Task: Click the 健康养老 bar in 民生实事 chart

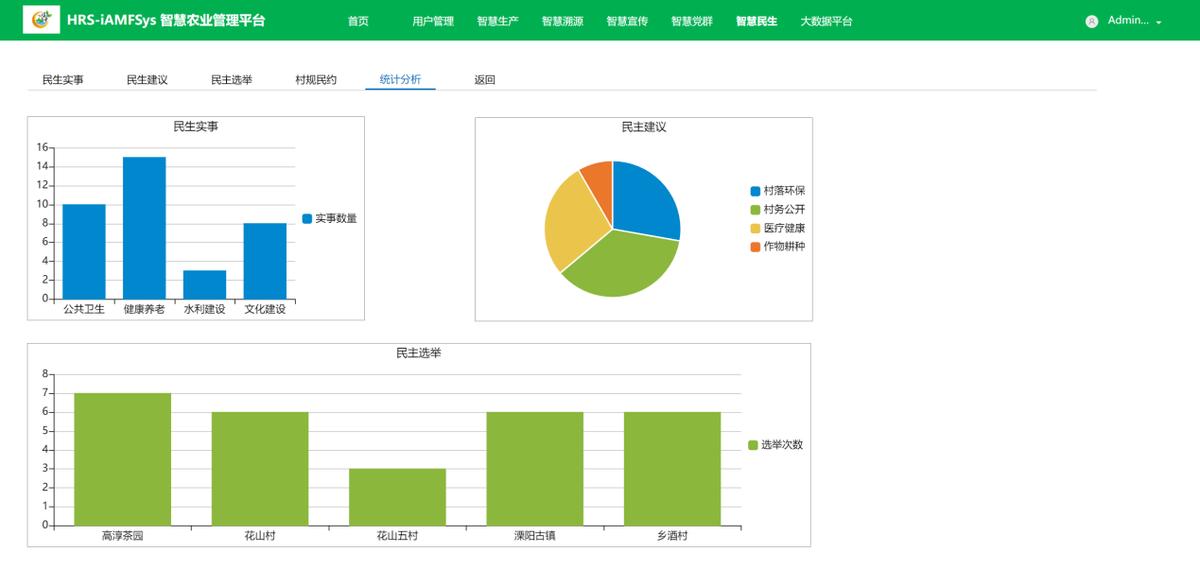Action: [x=144, y=228]
